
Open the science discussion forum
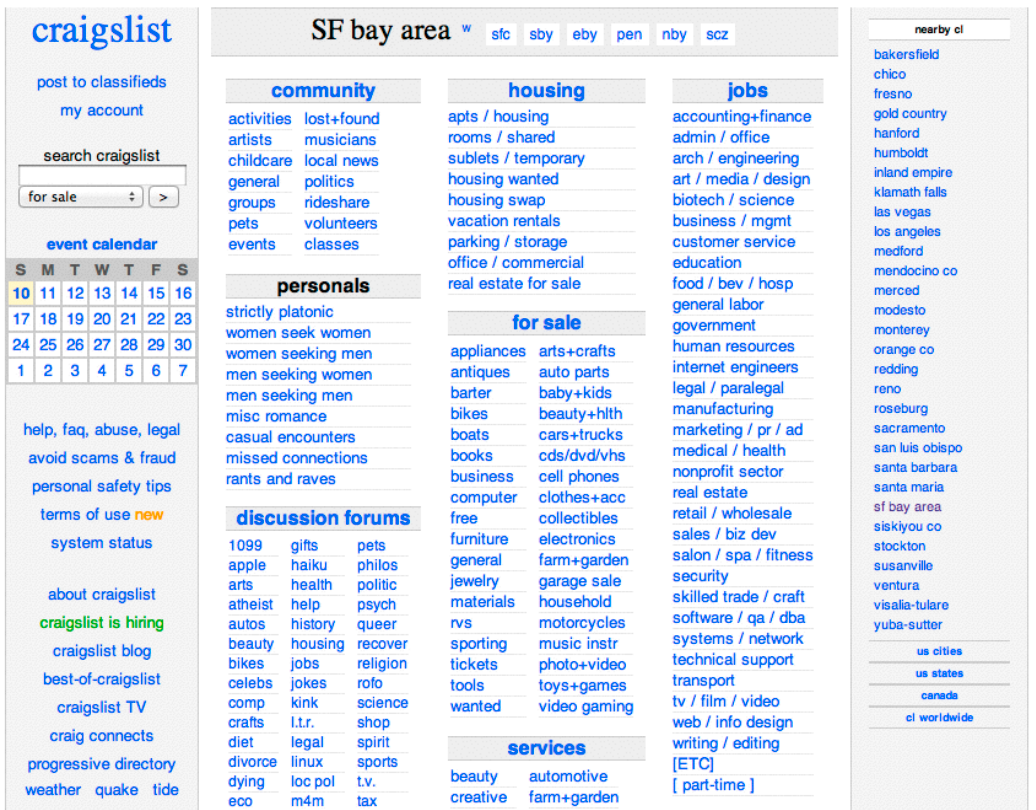coord(383,703)
